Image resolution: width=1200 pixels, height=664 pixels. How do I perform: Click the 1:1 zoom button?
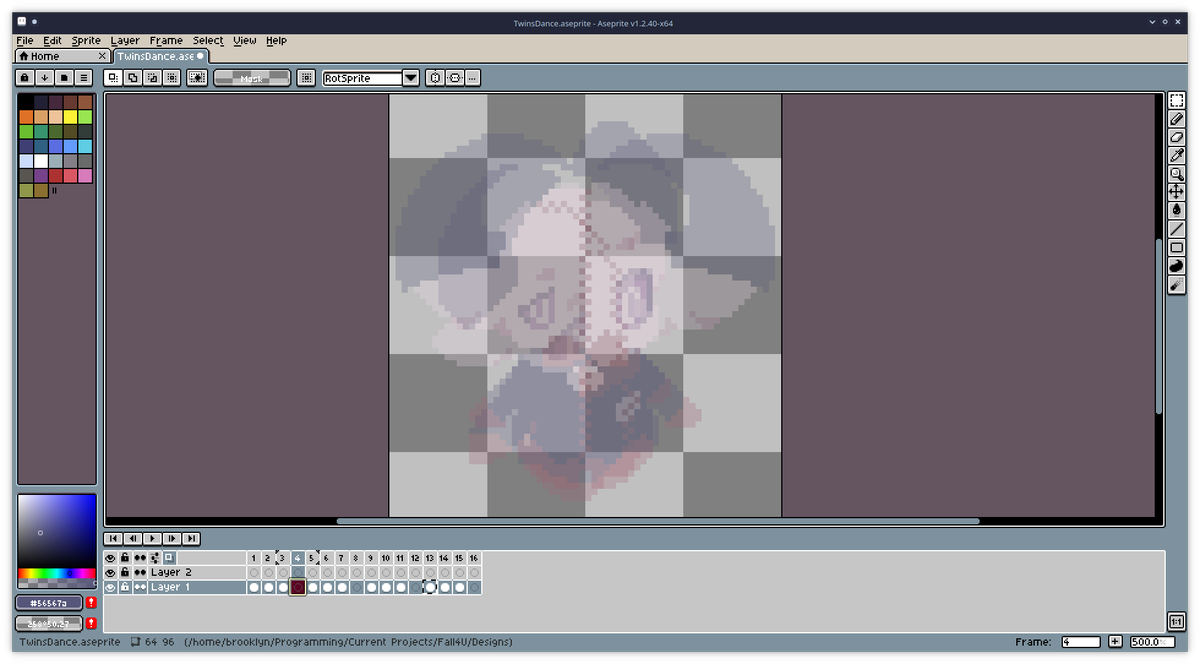click(x=1177, y=621)
